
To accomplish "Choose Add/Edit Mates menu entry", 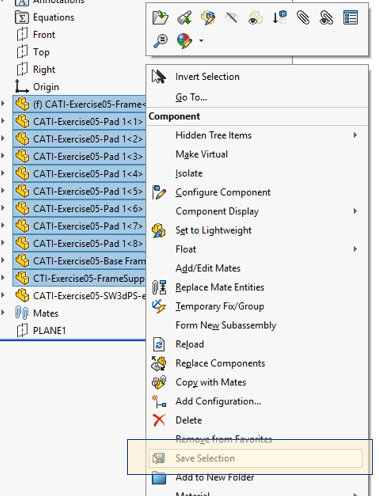I will tap(257, 268).
